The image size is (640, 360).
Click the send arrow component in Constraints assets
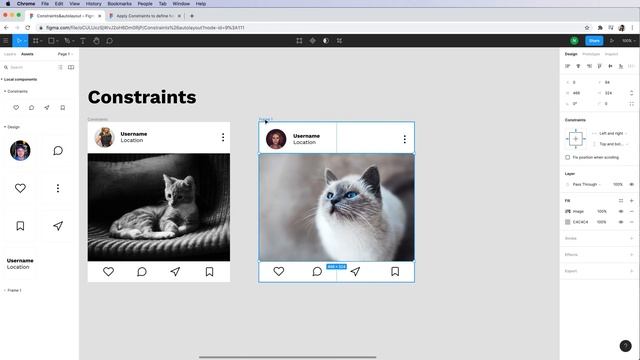point(47,108)
